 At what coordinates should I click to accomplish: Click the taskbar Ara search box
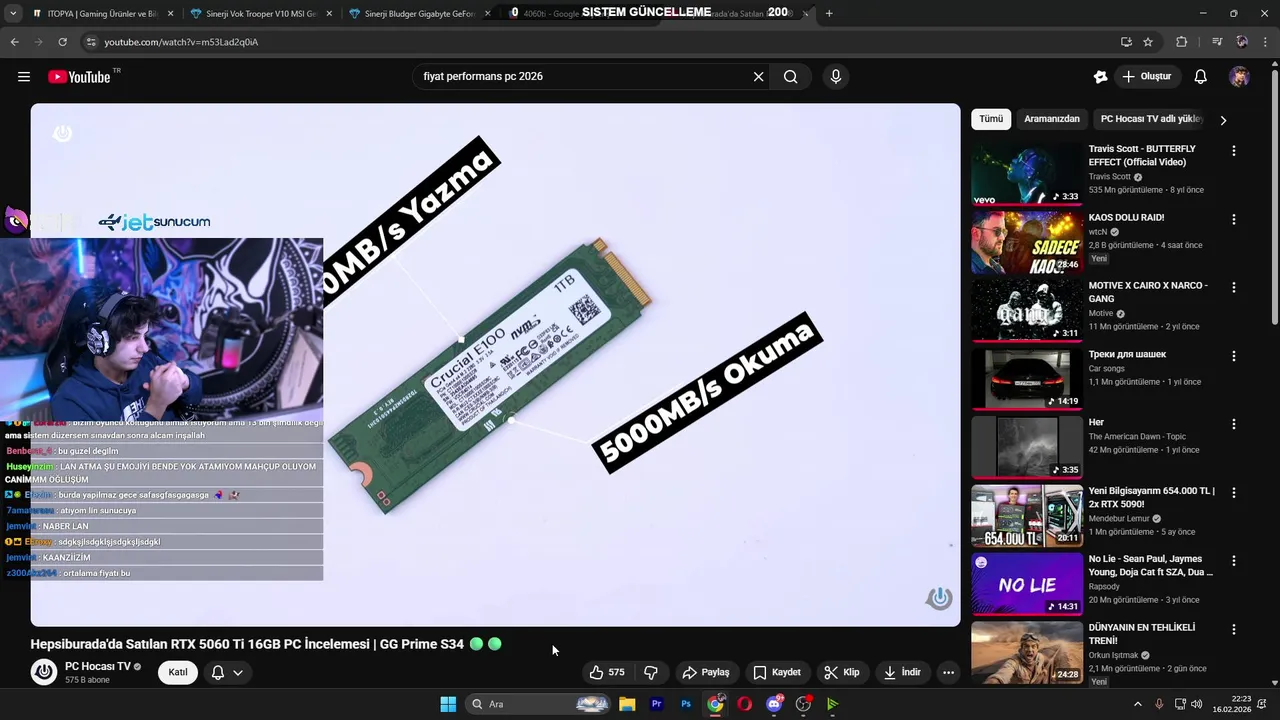tap(540, 704)
